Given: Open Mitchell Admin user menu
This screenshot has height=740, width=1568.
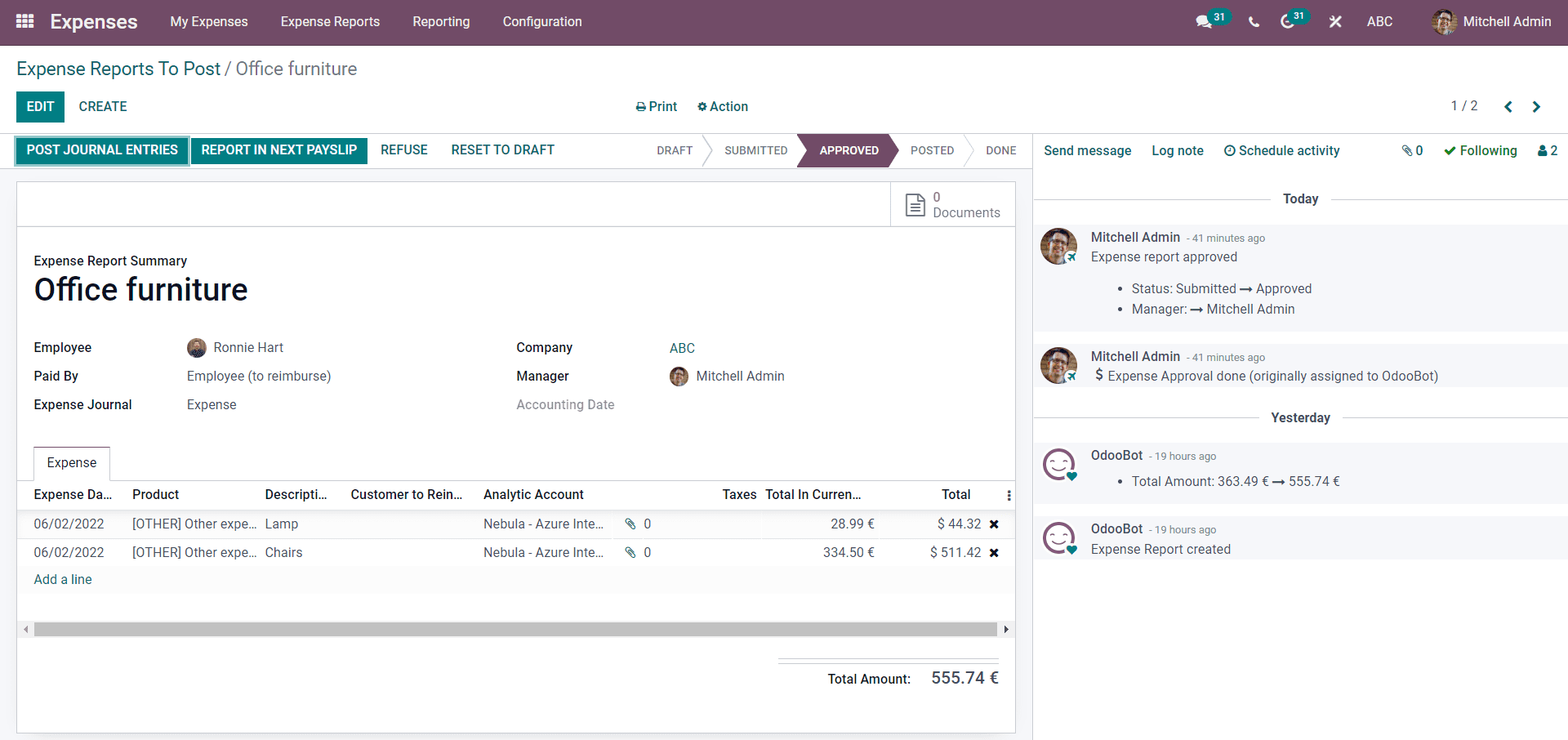Looking at the screenshot, I should point(1492,22).
